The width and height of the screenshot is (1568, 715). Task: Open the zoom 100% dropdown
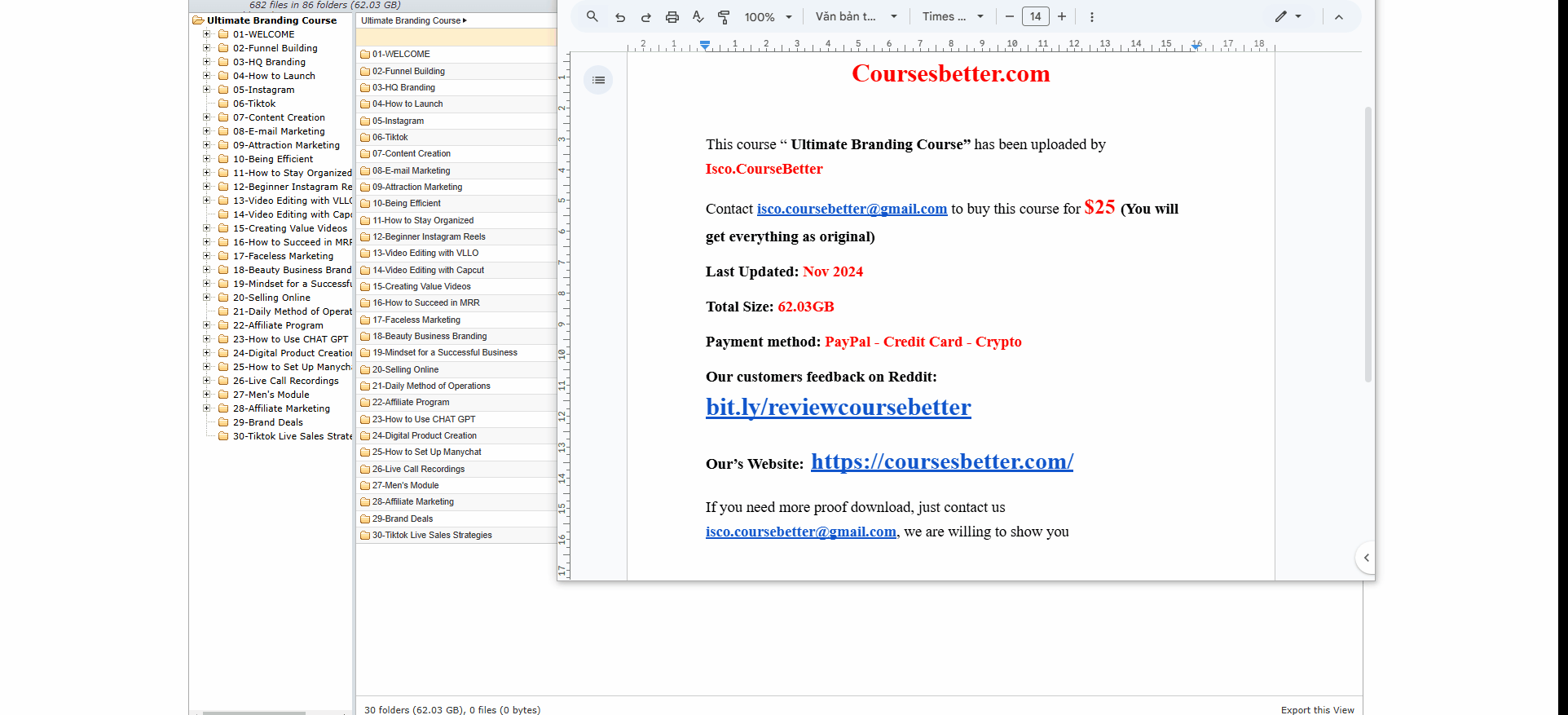click(x=768, y=17)
